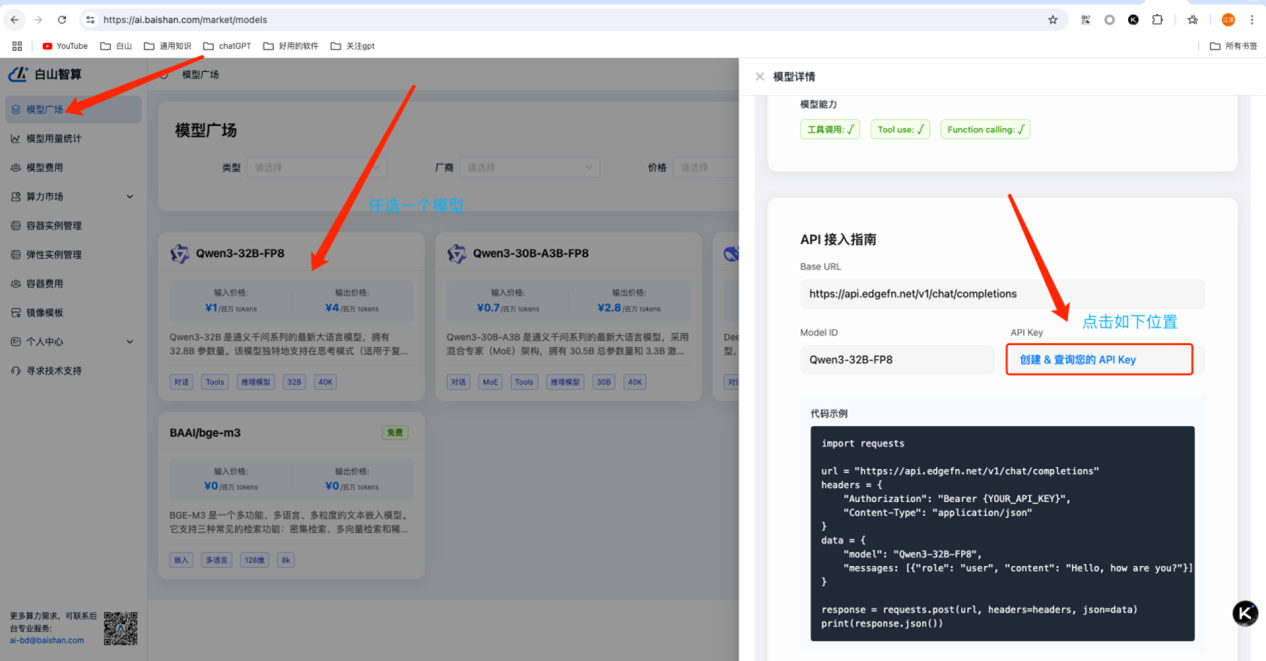The image size is (1266, 661).
Task: Open the 厂商 filter dropdown
Action: point(530,168)
